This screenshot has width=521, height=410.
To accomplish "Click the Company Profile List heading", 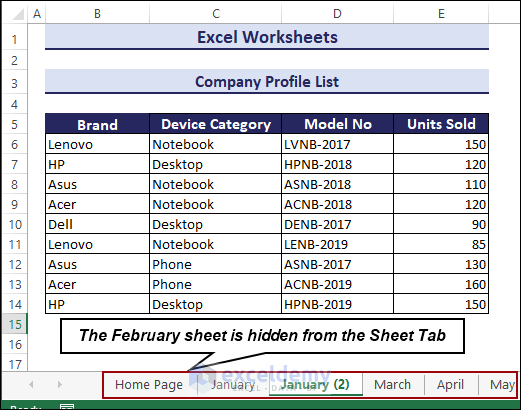I will 267,81.
